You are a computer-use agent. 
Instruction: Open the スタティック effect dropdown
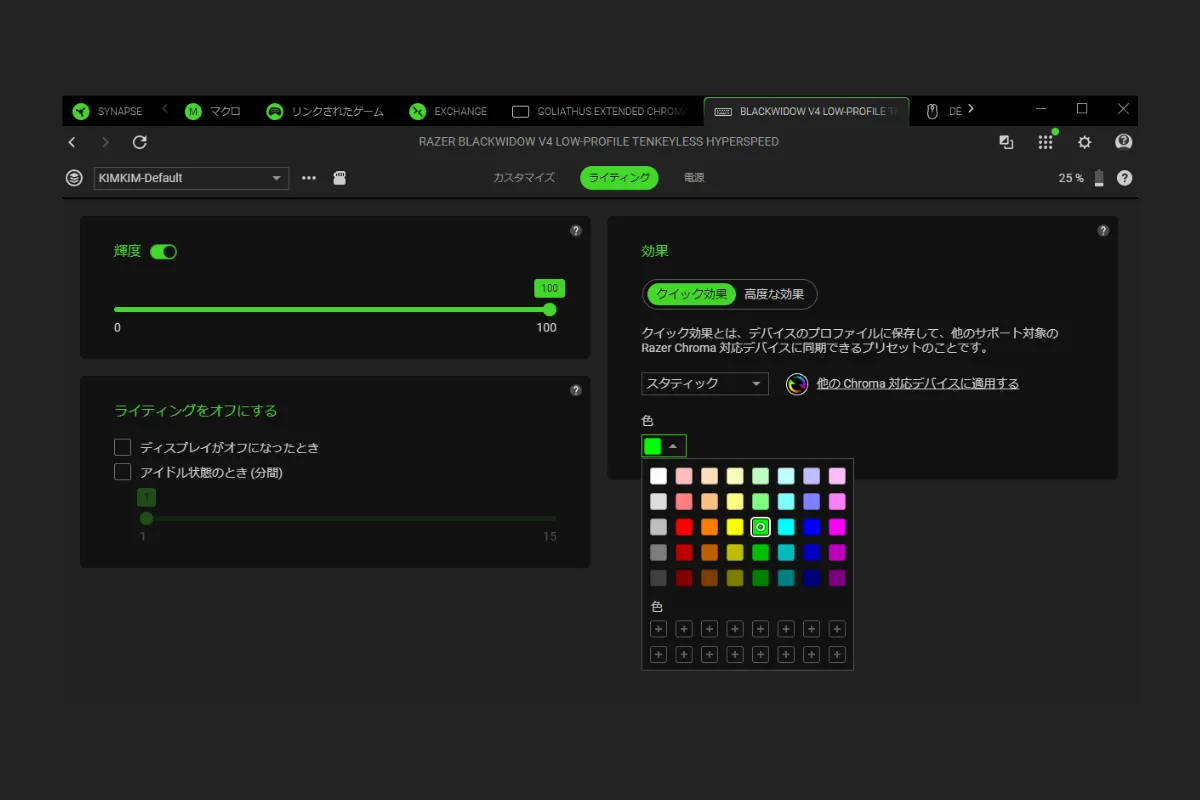pos(705,383)
